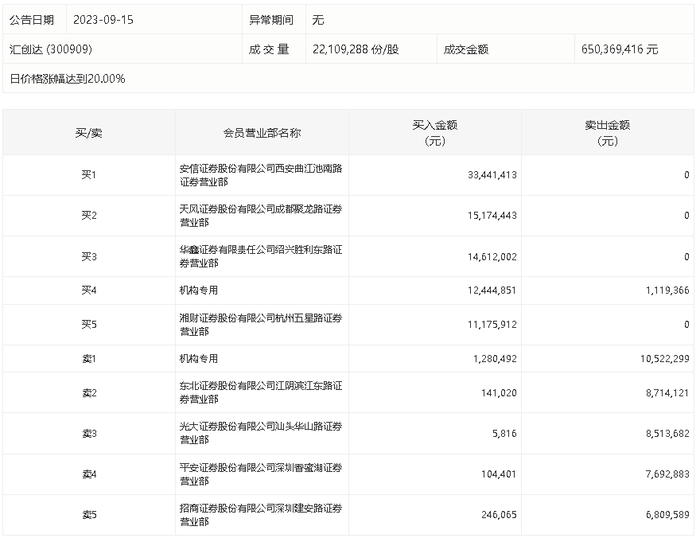Viewport: 700px width, 542px height.
Task: Click 安信证券西安曲江池南路 branch name
Action: (261, 175)
